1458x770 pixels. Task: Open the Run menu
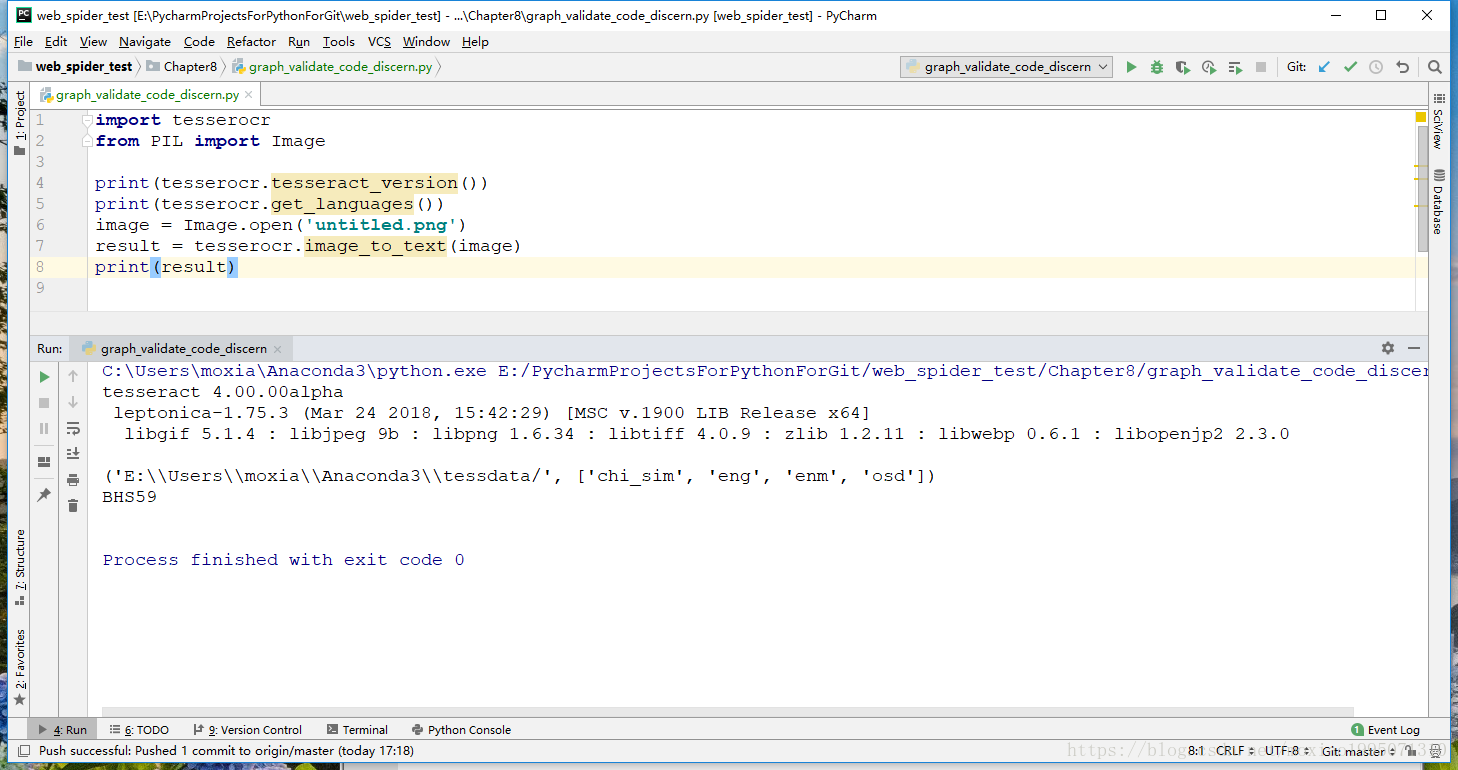[299, 42]
